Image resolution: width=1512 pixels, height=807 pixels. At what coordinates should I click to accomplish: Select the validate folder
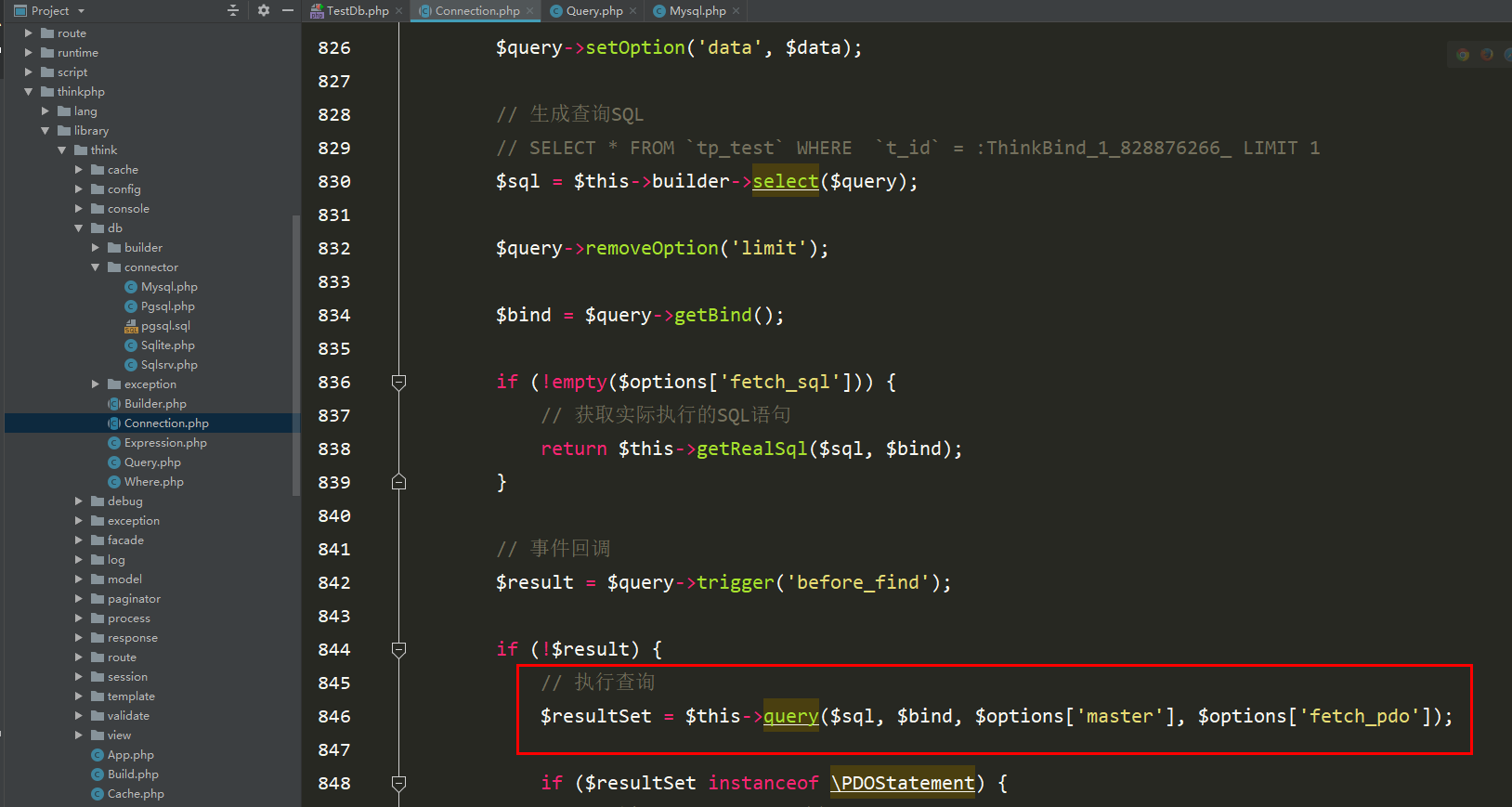point(128,716)
